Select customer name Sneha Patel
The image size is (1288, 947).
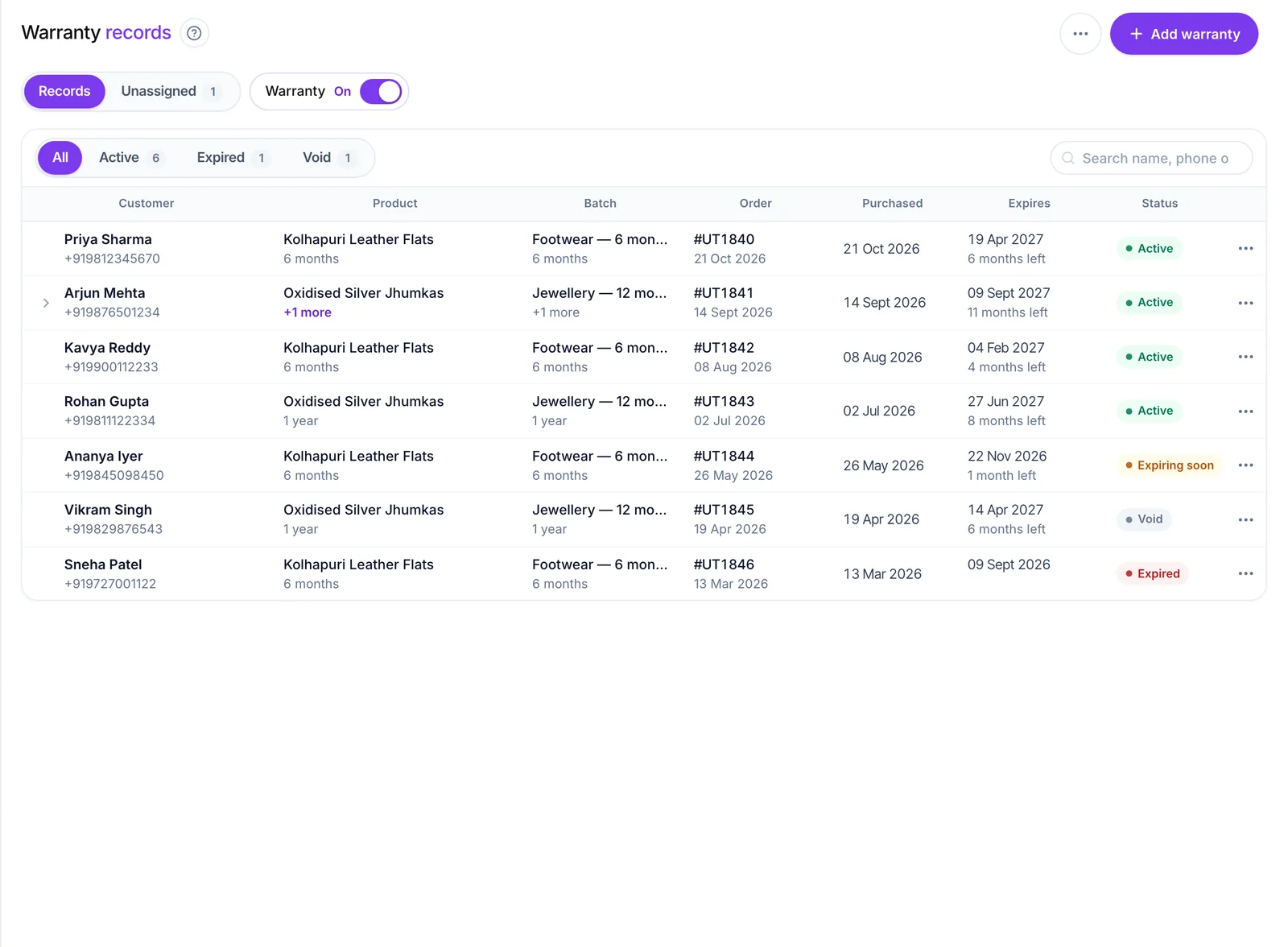pyautogui.click(x=103, y=564)
